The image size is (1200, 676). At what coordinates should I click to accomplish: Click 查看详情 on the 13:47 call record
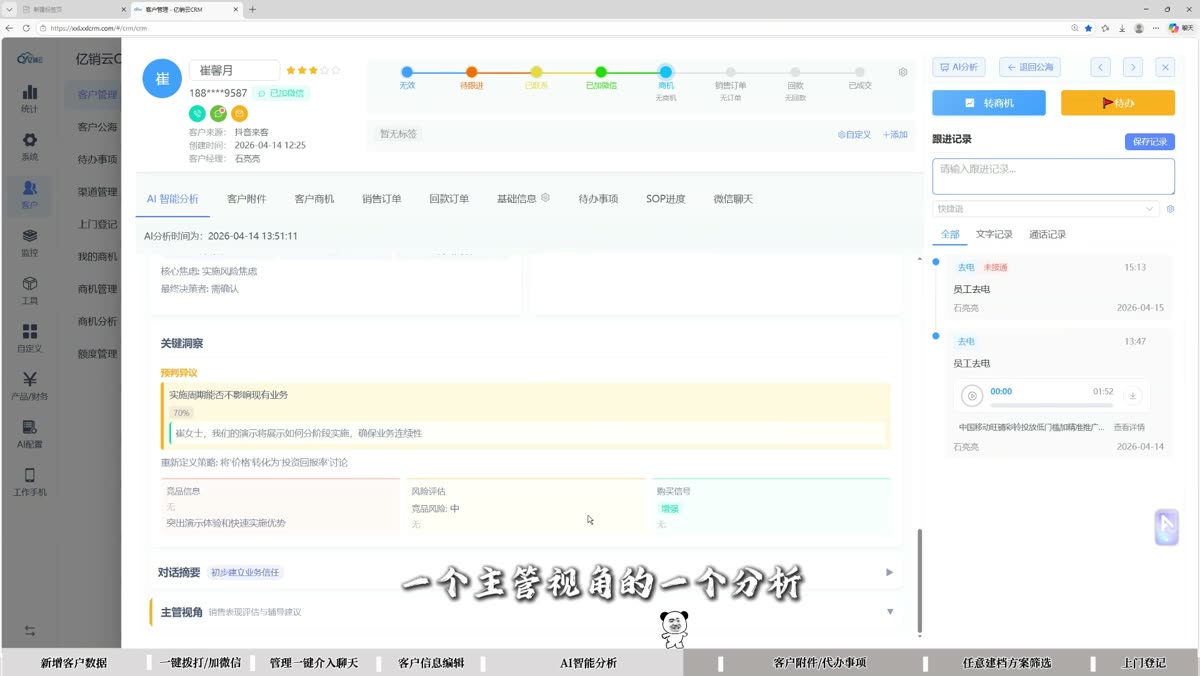point(1129,427)
